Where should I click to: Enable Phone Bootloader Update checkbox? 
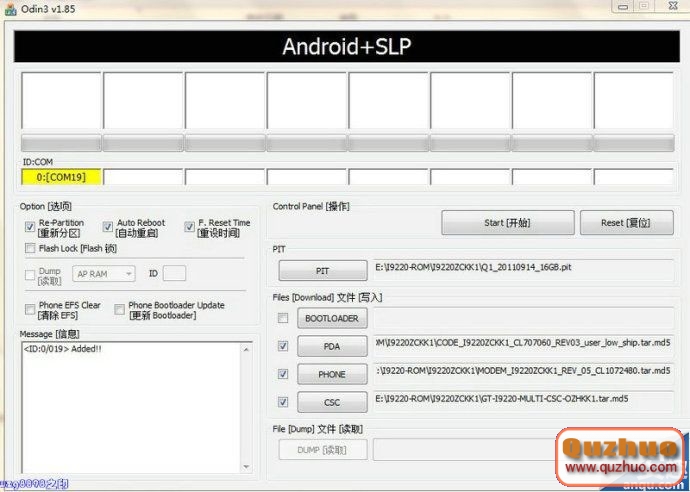click(x=119, y=309)
